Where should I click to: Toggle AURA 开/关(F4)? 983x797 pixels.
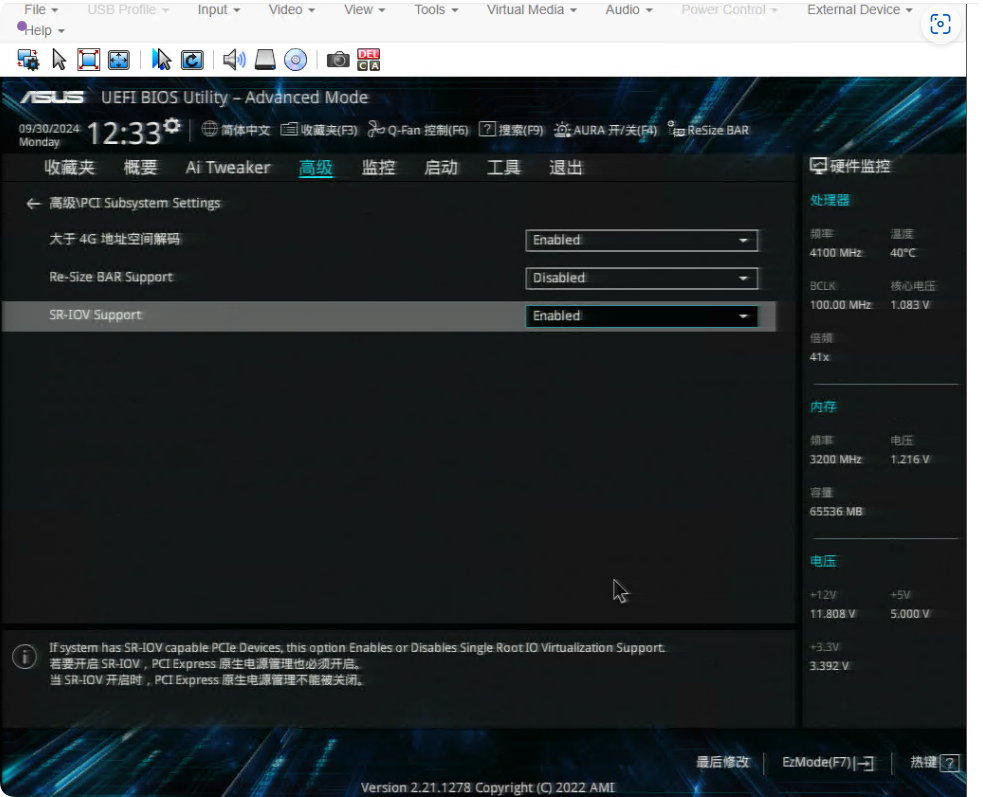coord(606,130)
